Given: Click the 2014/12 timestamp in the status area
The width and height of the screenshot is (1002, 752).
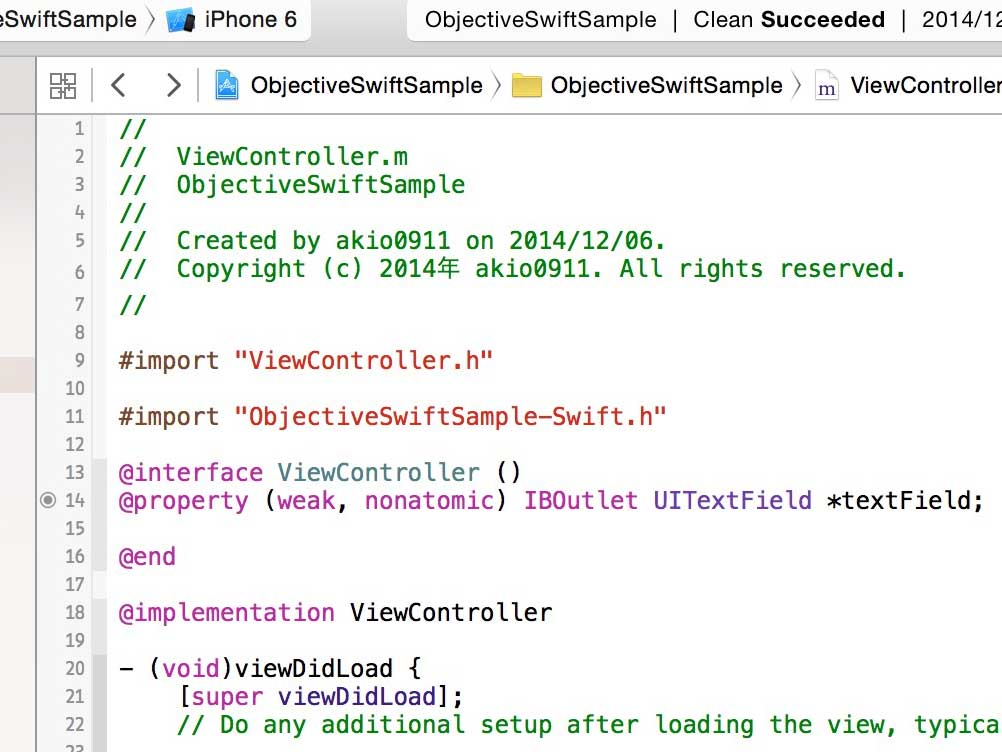Looking at the screenshot, I should click(x=961, y=20).
